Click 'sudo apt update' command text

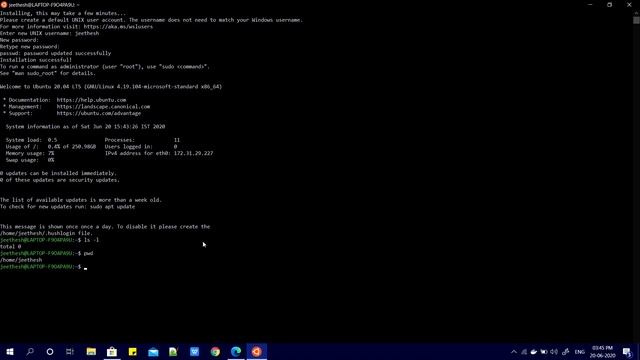(112, 207)
